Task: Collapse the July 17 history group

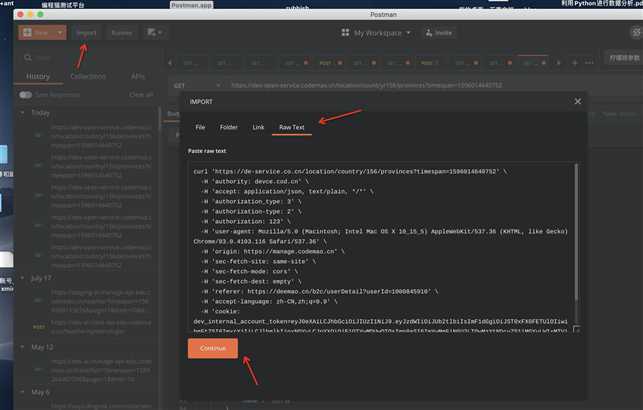Action: (23, 278)
